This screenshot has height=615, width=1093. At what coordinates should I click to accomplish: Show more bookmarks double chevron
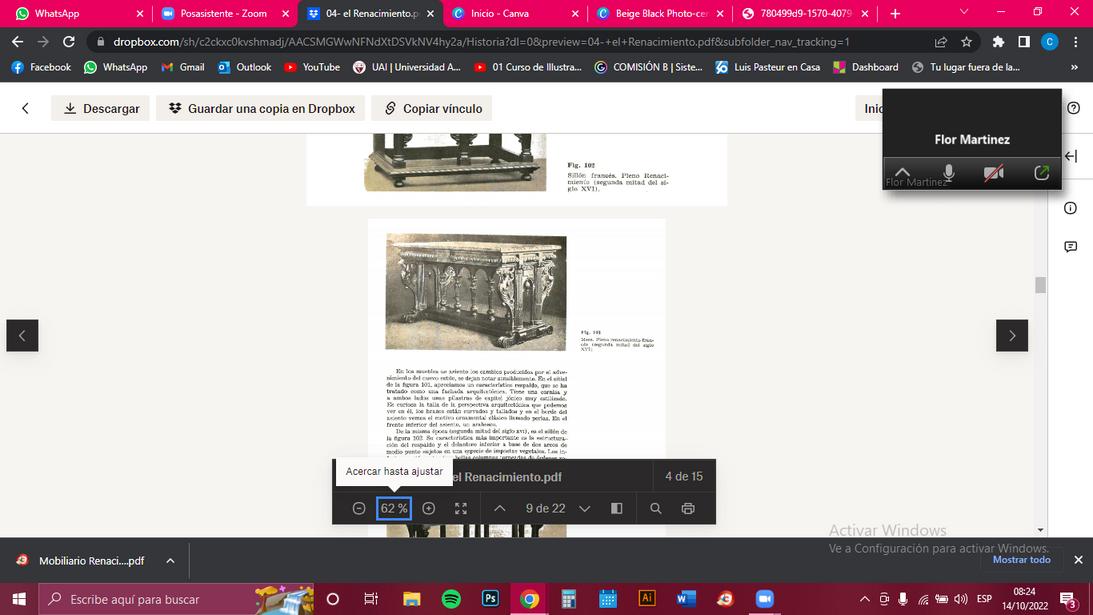pyautogui.click(x=1074, y=67)
